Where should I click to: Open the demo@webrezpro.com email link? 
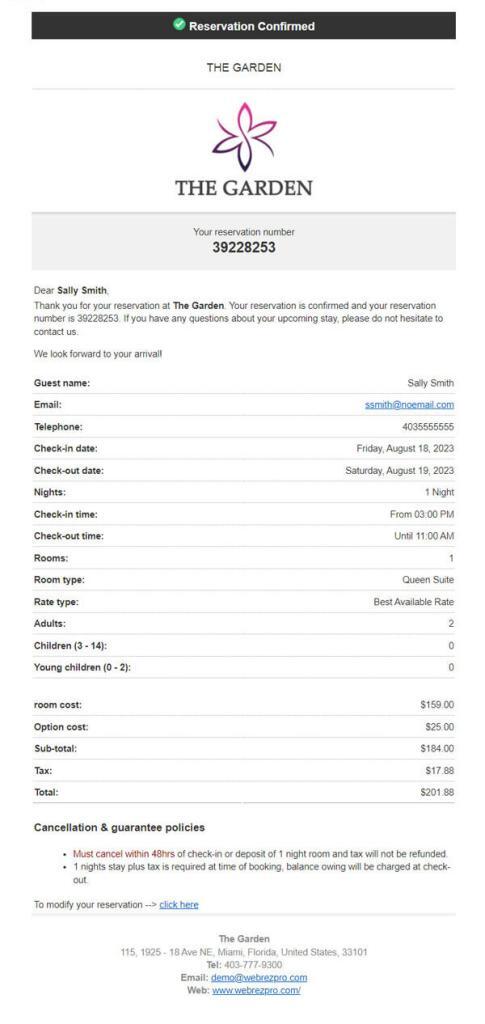(259, 978)
